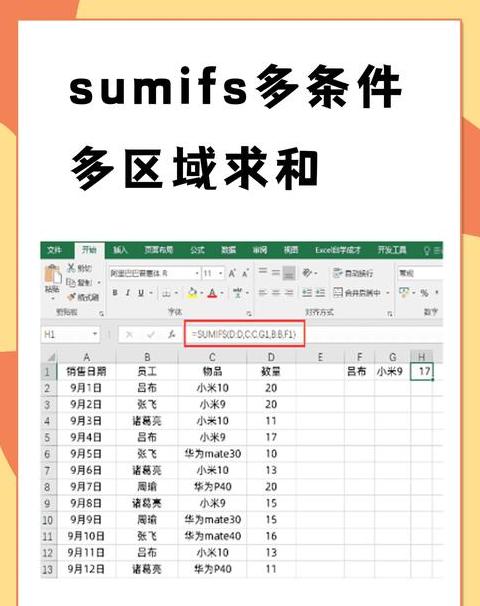This screenshot has width=480, height=606.
Task: Open the fill color dropdown arrow
Action: pos(201,293)
